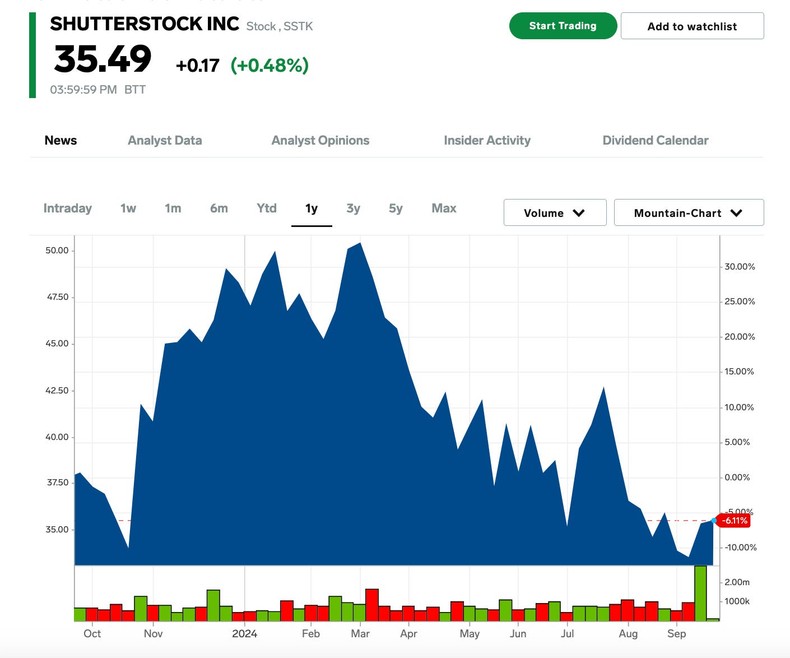The width and height of the screenshot is (790, 658).
Task: Click the green Start Trading button
Action: point(562,26)
